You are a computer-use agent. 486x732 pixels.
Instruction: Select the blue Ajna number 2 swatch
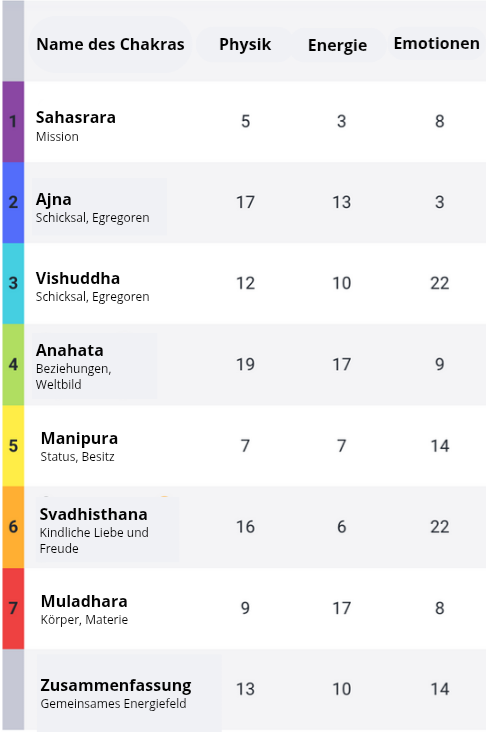point(13,202)
